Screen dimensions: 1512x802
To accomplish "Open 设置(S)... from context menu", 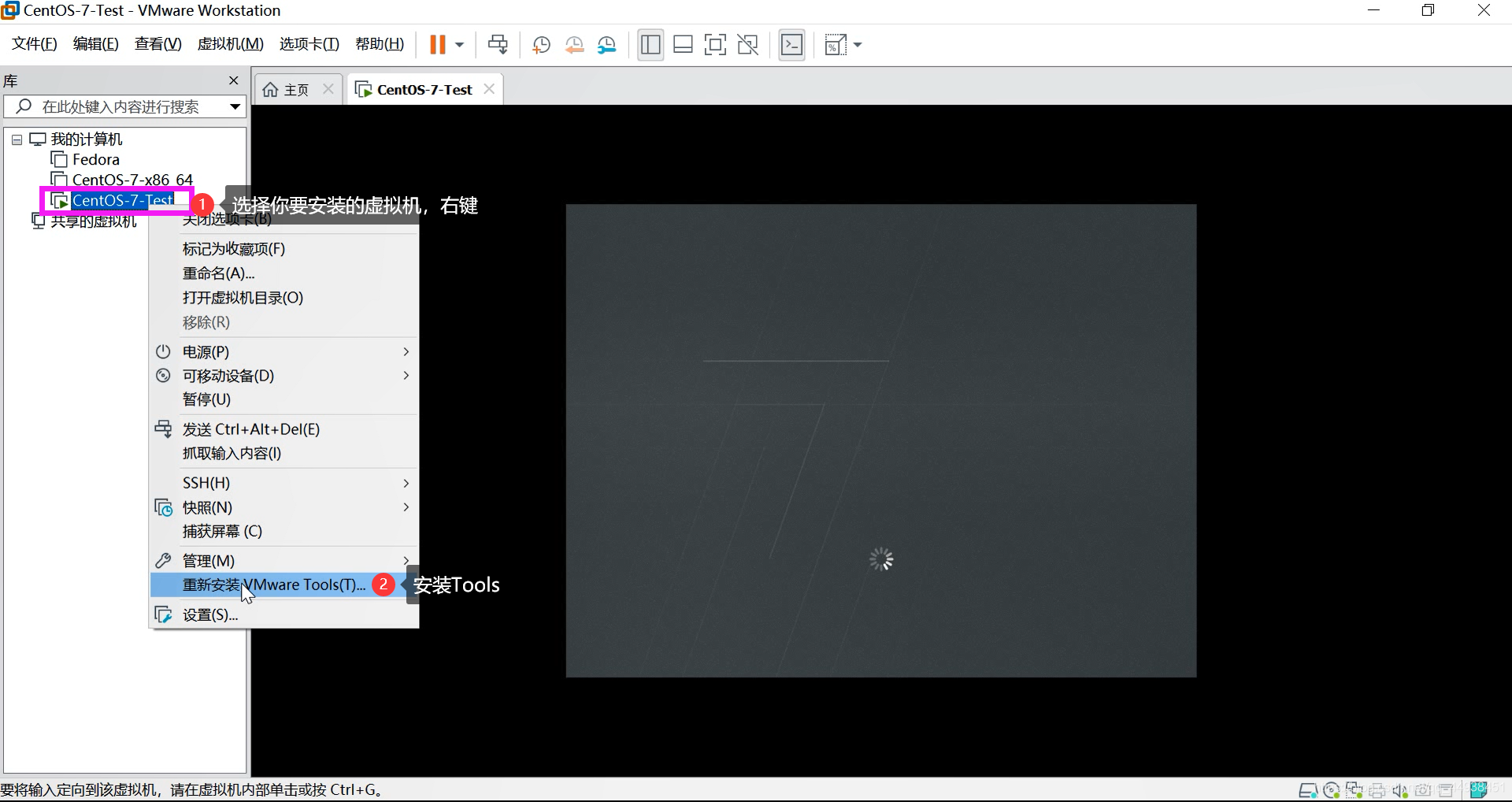I will pyautogui.click(x=283, y=614).
